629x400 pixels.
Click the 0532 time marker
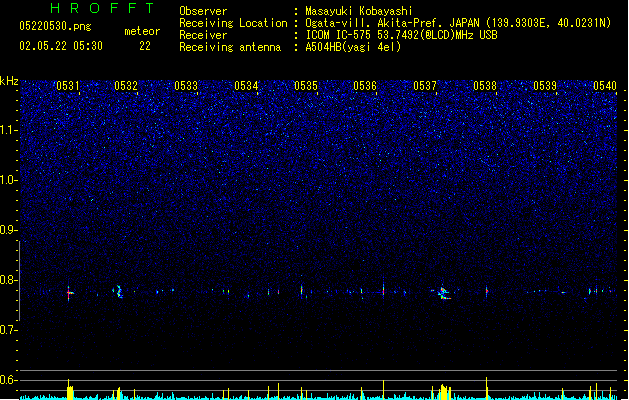pos(126,86)
